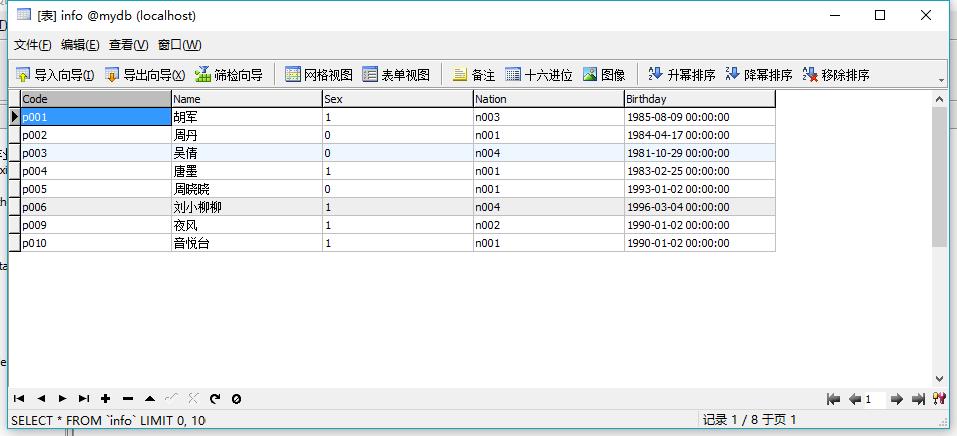The image size is (957, 436).
Task: Go to the first page arrow
Action: click(x=833, y=399)
